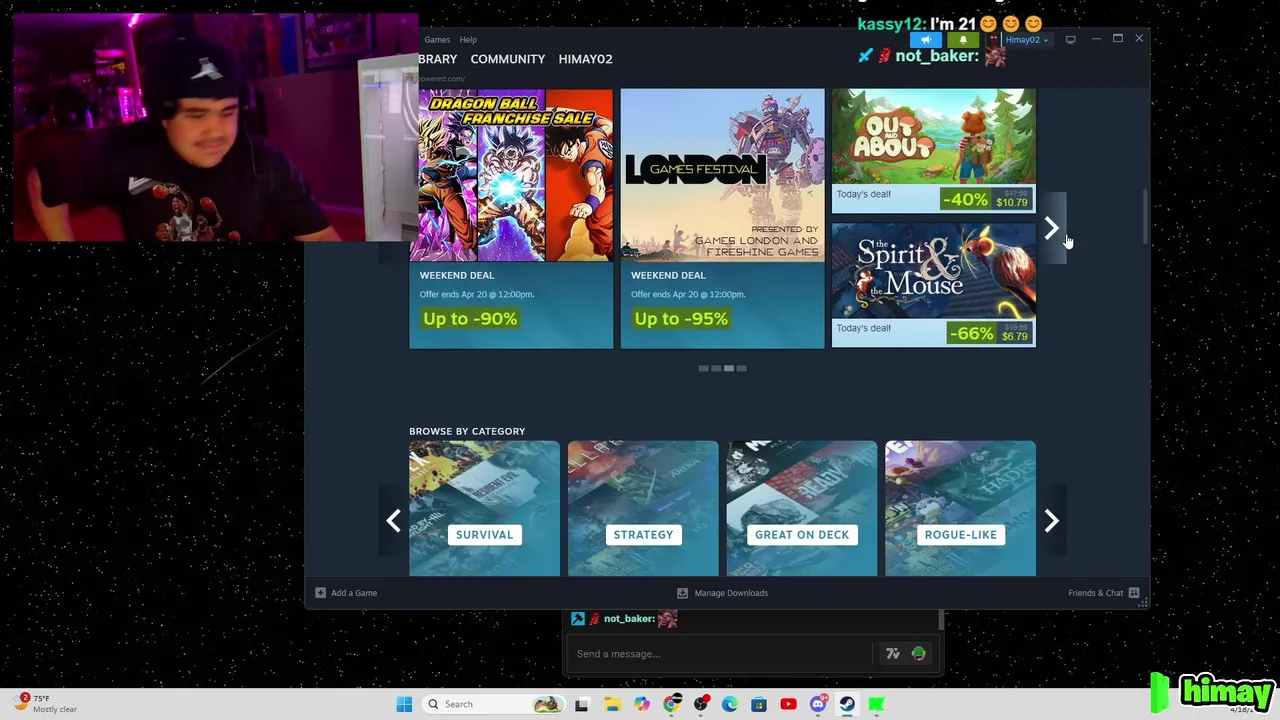Screen dimensions: 1280x720
Task: Click the Manage Downloads download icon
Action: pyautogui.click(x=683, y=593)
